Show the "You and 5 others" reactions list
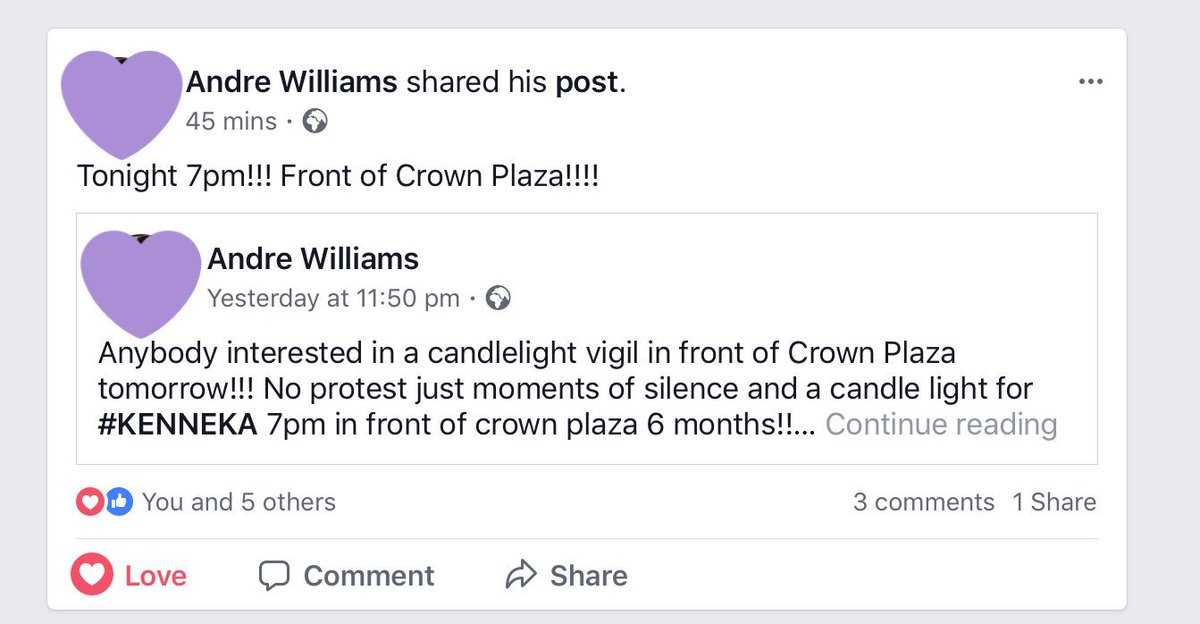Screen dimensions: 1200x624 (239, 502)
